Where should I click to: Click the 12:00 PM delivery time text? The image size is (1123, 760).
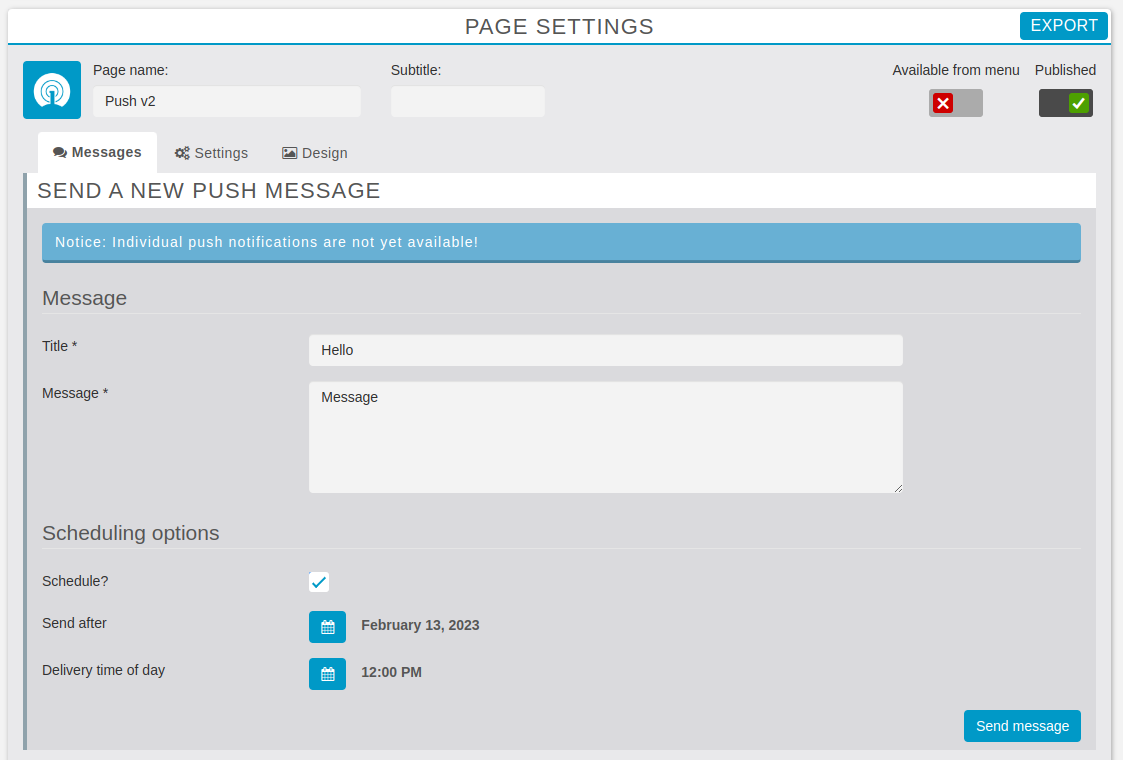coord(391,672)
